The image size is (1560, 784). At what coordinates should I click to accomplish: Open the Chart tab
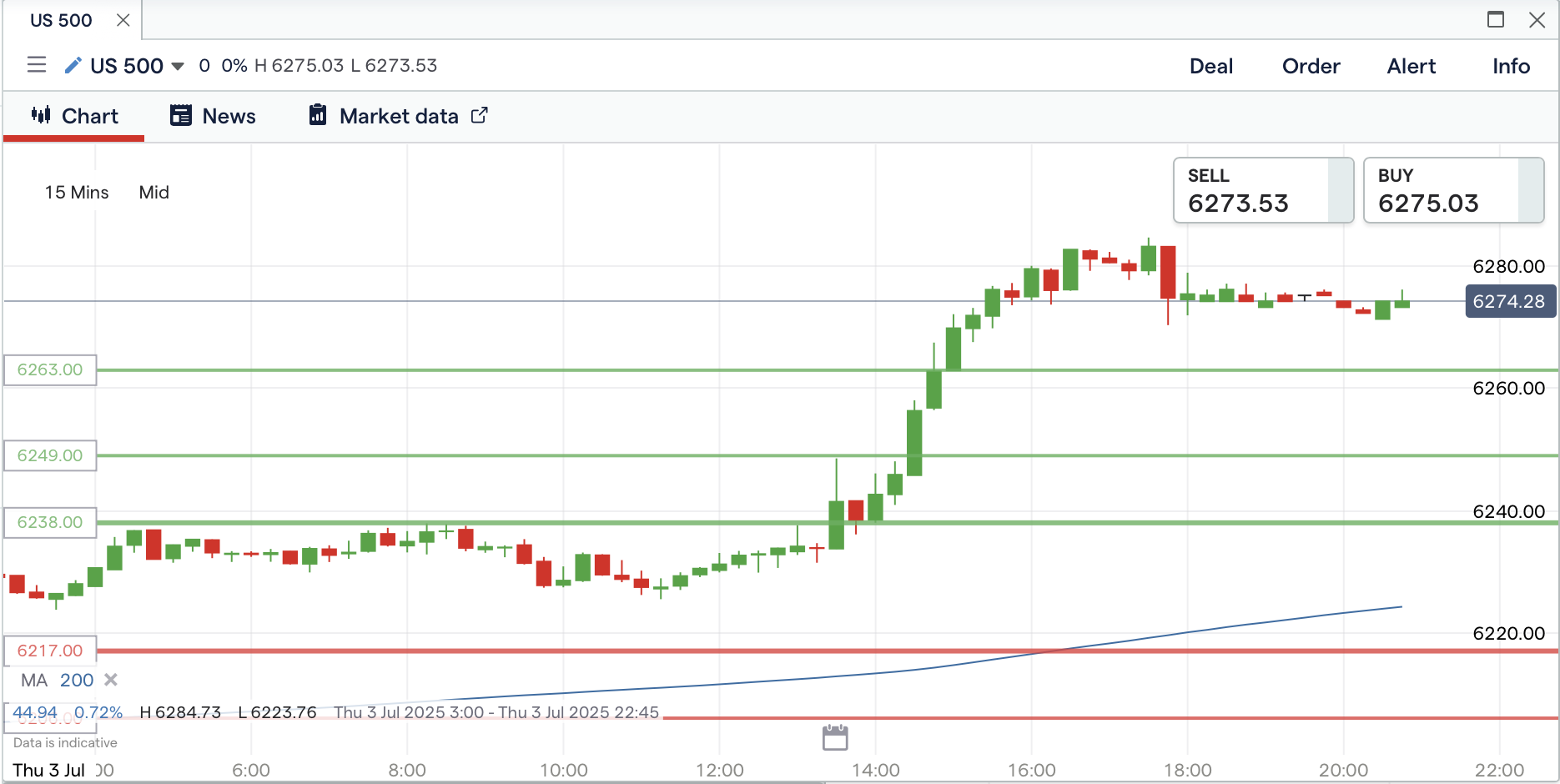click(x=74, y=116)
